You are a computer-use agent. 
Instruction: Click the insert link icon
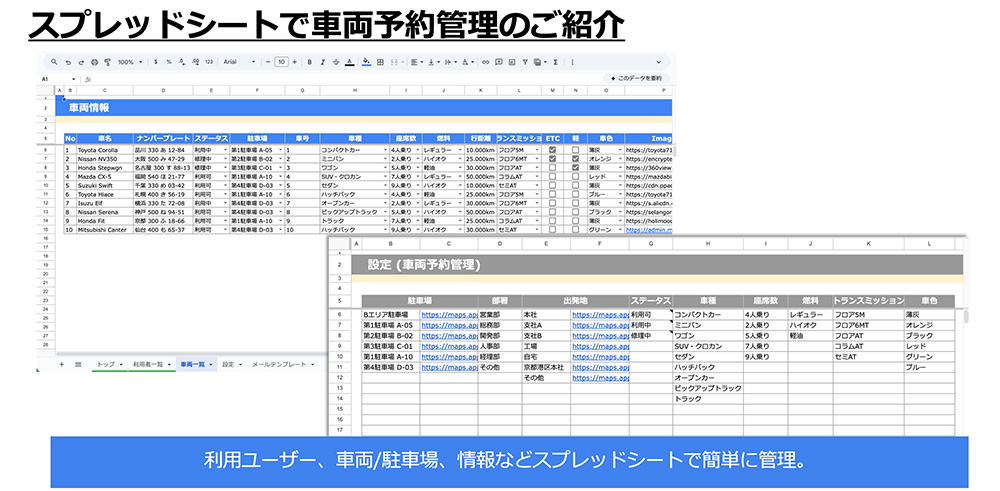485,62
